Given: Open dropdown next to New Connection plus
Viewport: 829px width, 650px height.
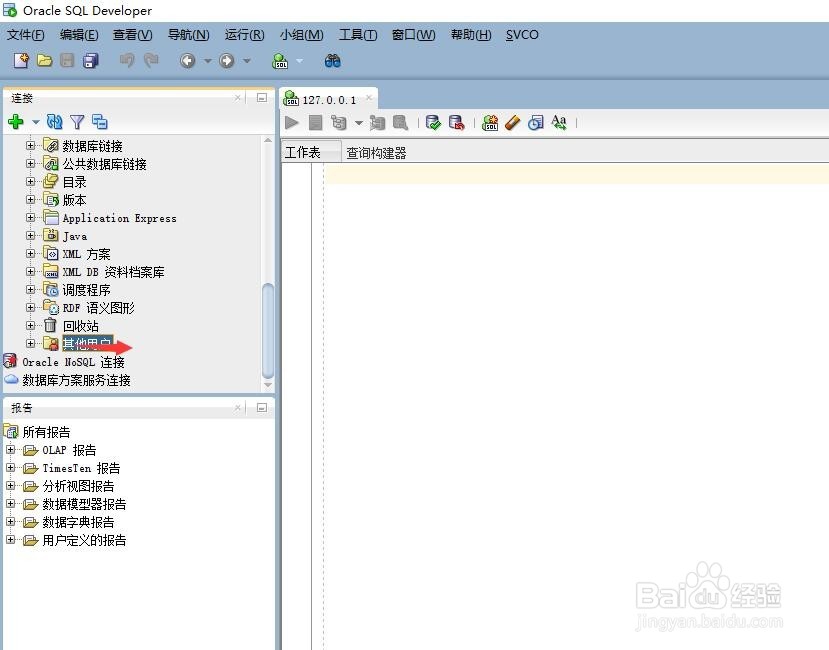Looking at the screenshot, I should pos(36,122).
